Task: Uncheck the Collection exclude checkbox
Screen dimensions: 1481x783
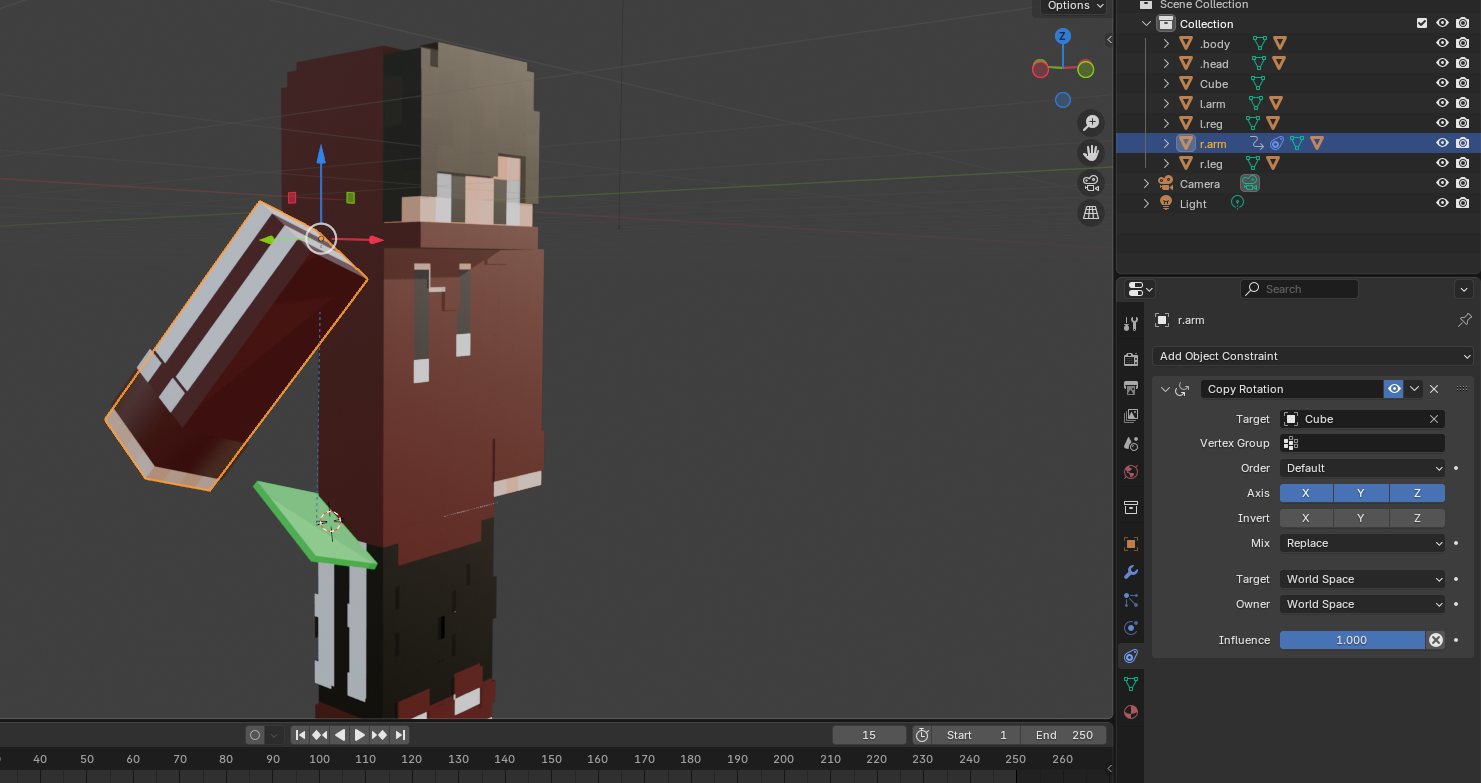Action: [1422, 24]
